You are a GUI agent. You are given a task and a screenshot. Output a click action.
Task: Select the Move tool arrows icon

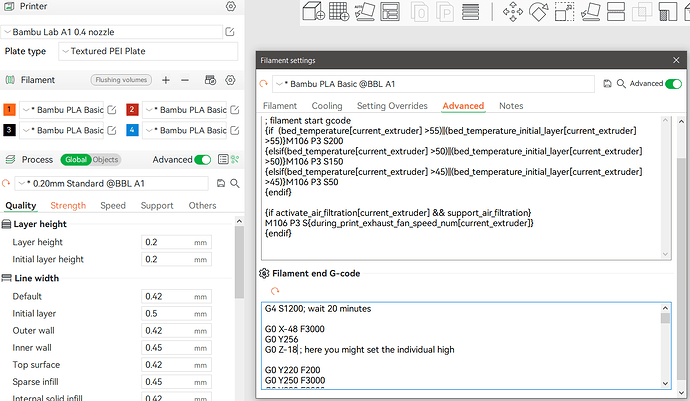pyautogui.click(x=513, y=11)
